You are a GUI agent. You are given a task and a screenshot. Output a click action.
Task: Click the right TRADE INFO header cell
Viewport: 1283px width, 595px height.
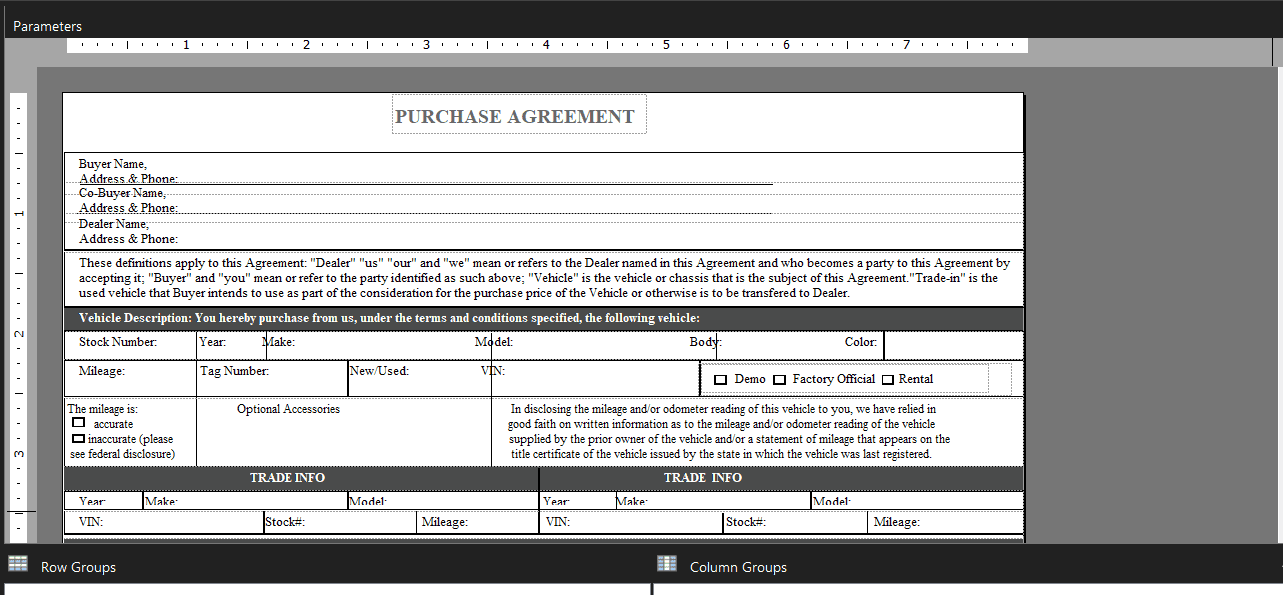pos(703,478)
